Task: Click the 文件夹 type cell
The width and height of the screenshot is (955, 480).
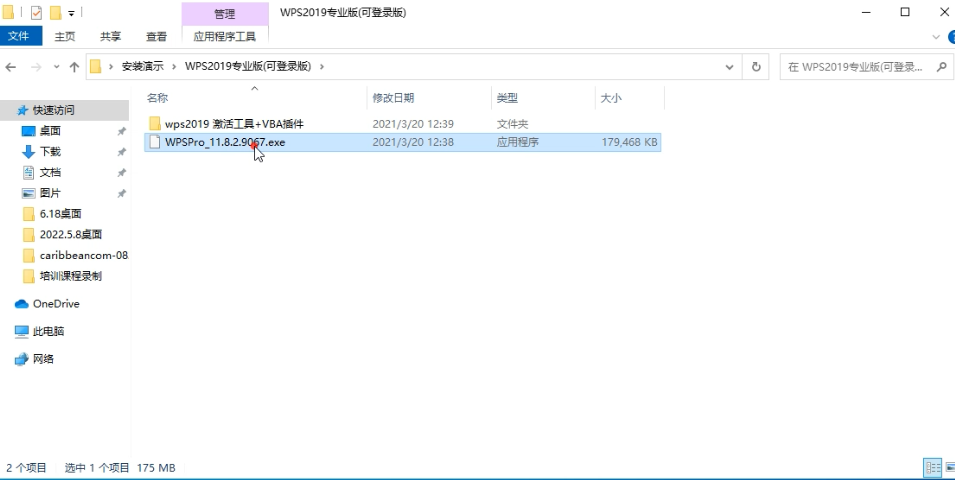Action: pyautogui.click(x=512, y=124)
